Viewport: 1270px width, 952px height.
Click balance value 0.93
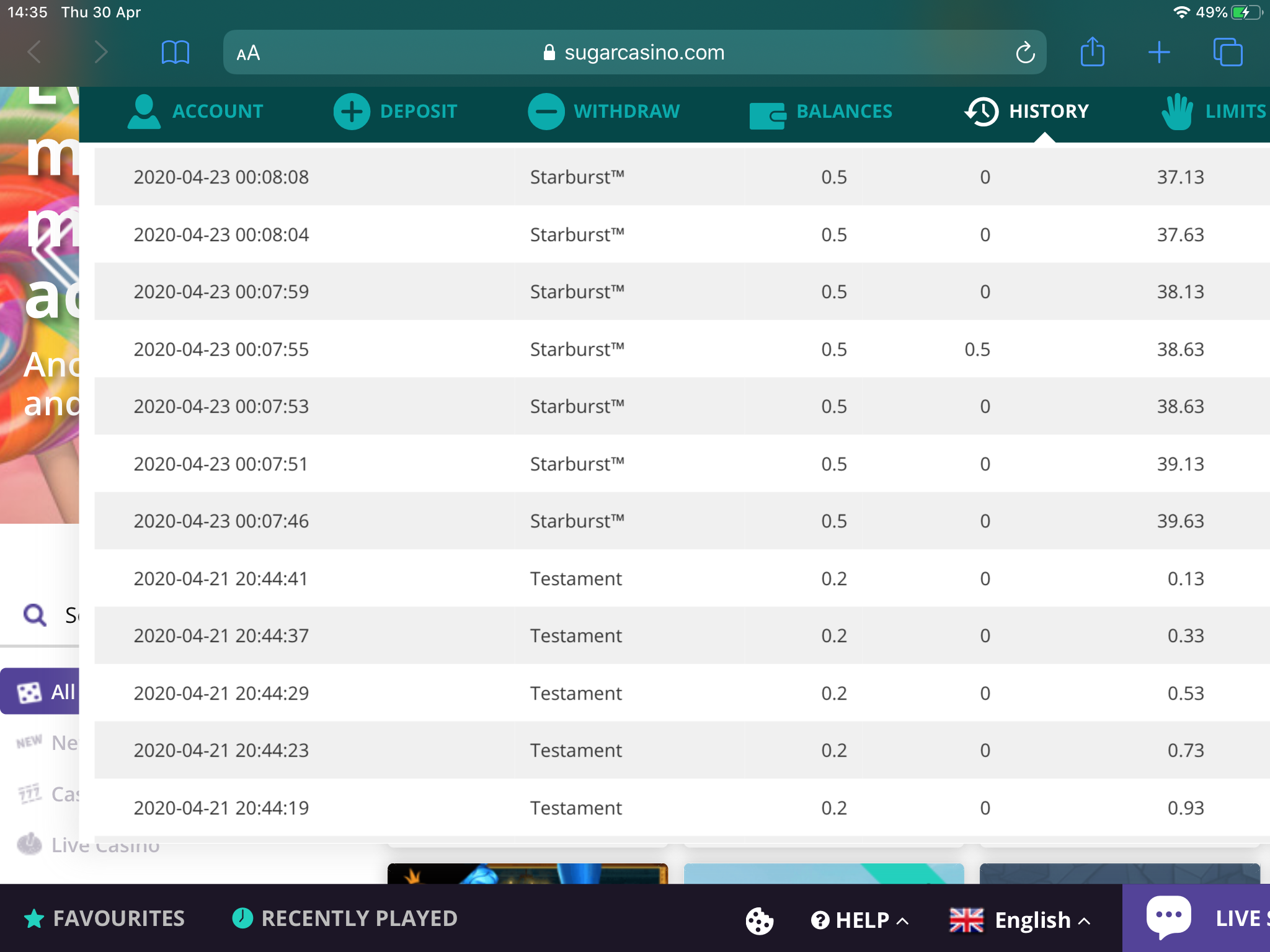tap(1186, 808)
